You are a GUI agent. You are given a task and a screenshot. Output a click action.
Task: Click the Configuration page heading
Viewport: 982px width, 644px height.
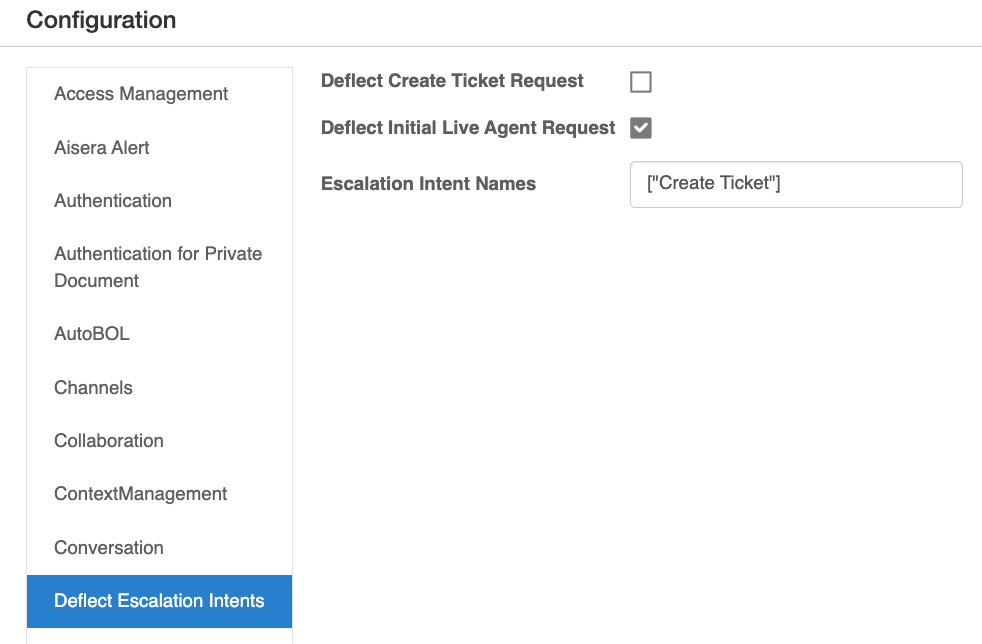click(x=101, y=20)
